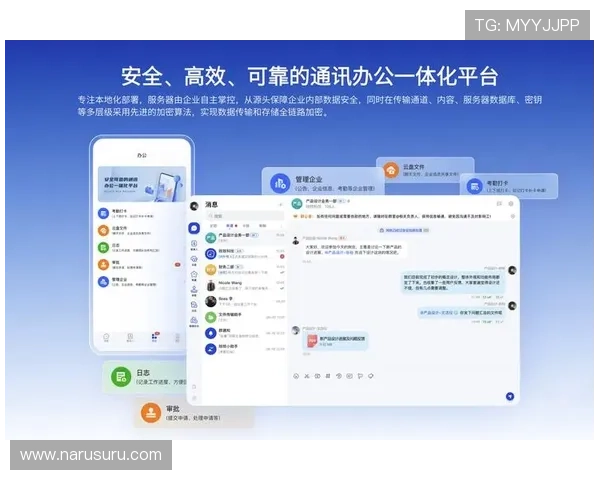This screenshot has height=480, width=600.
Task: Click the scissors screenshot icon in the input toolbar
Action: pyautogui.click(x=307, y=376)
